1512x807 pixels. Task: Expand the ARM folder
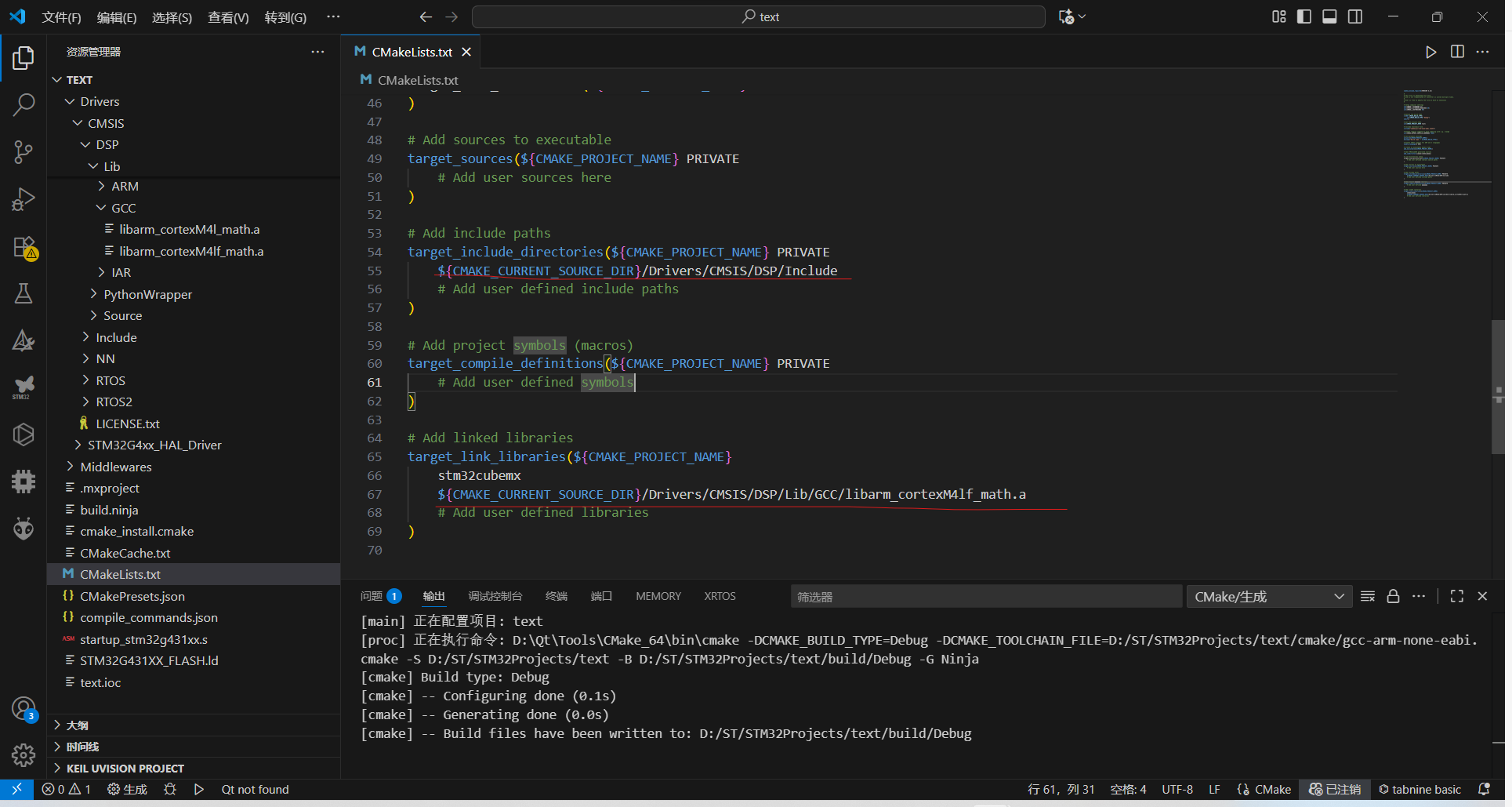coord(125,187)
